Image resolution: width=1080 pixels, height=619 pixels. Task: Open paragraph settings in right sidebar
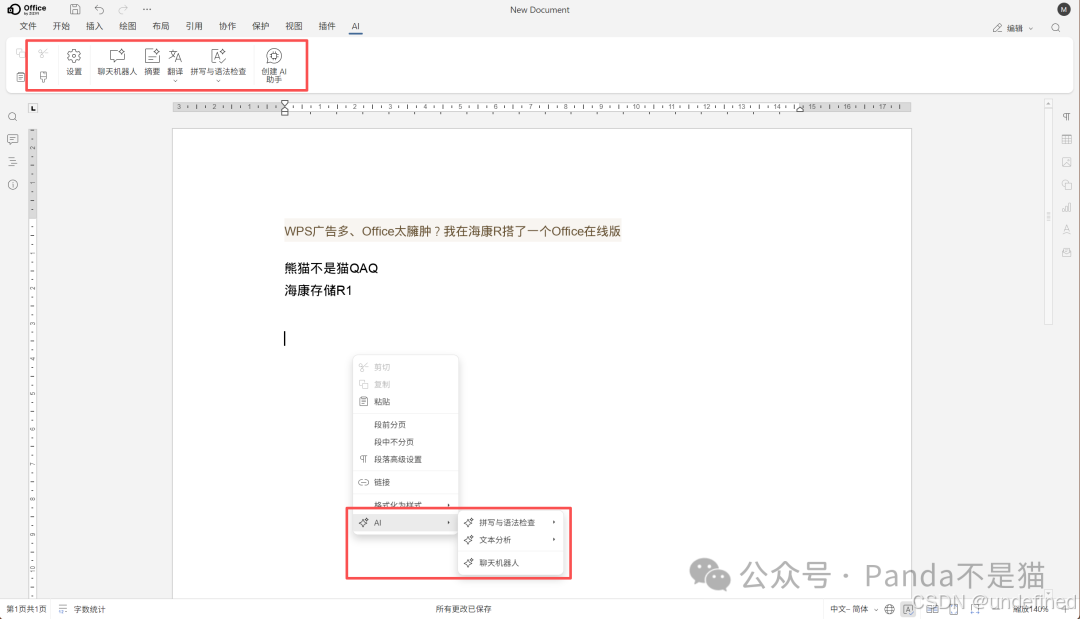(1066, 117)
